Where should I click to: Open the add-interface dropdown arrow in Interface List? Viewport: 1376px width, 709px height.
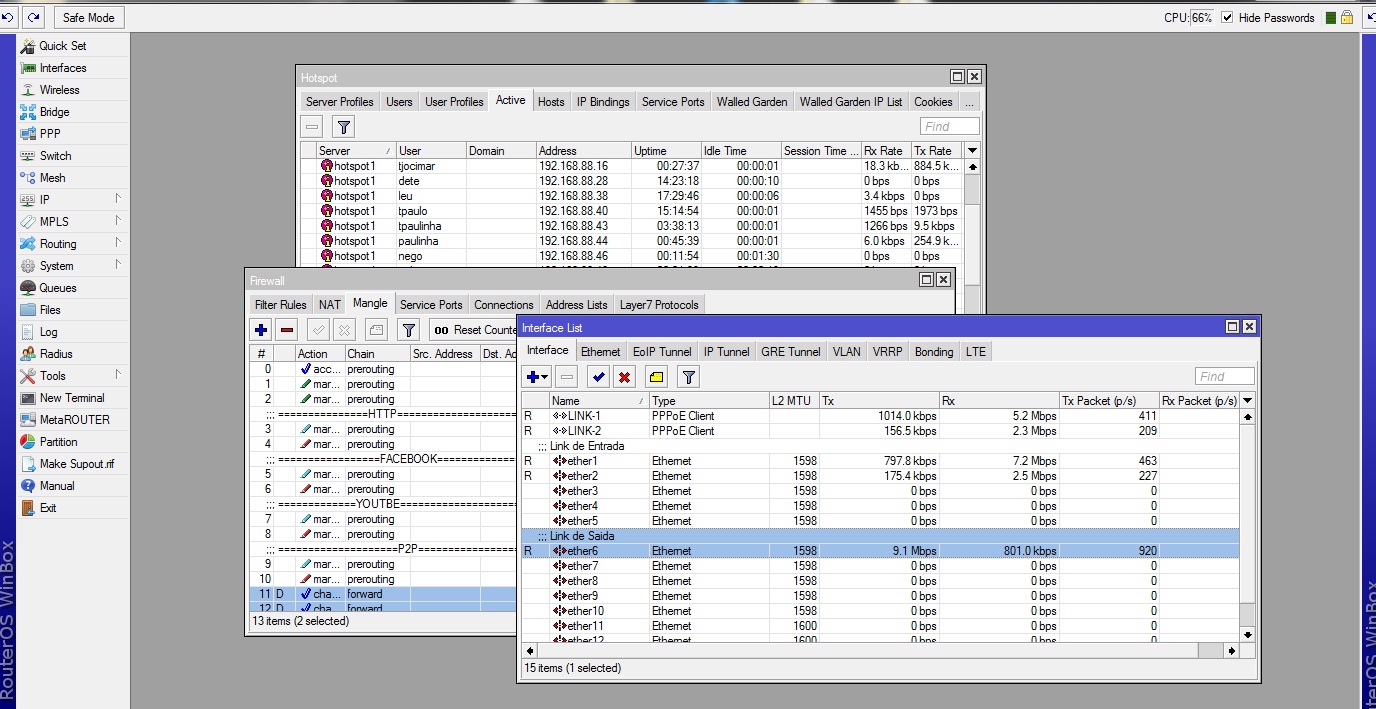point(545,377)
